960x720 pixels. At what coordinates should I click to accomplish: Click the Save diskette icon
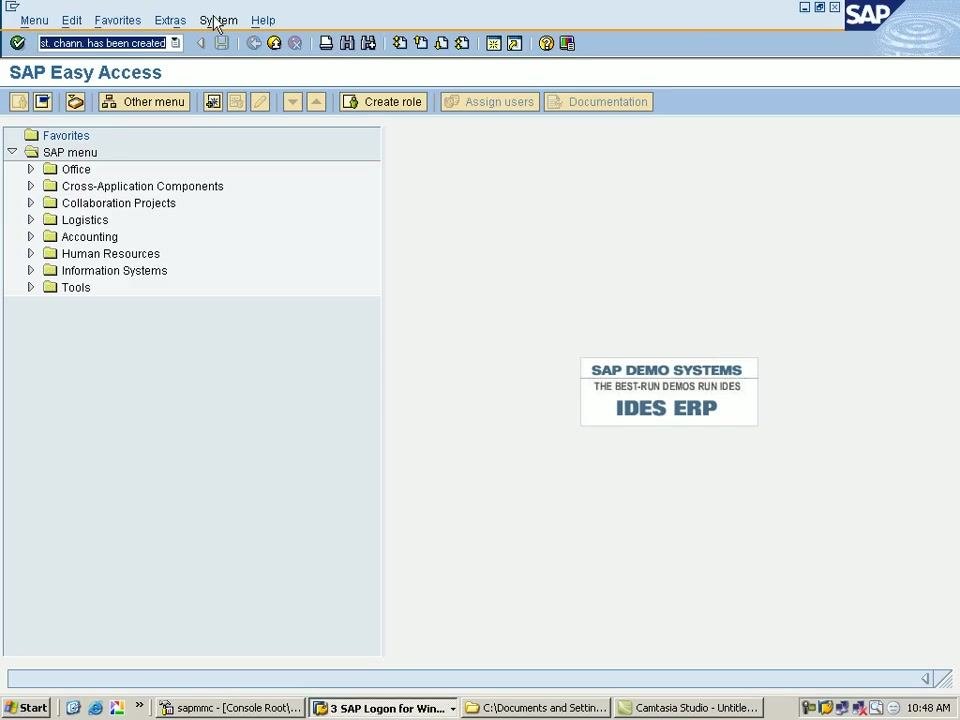[222, 43]
